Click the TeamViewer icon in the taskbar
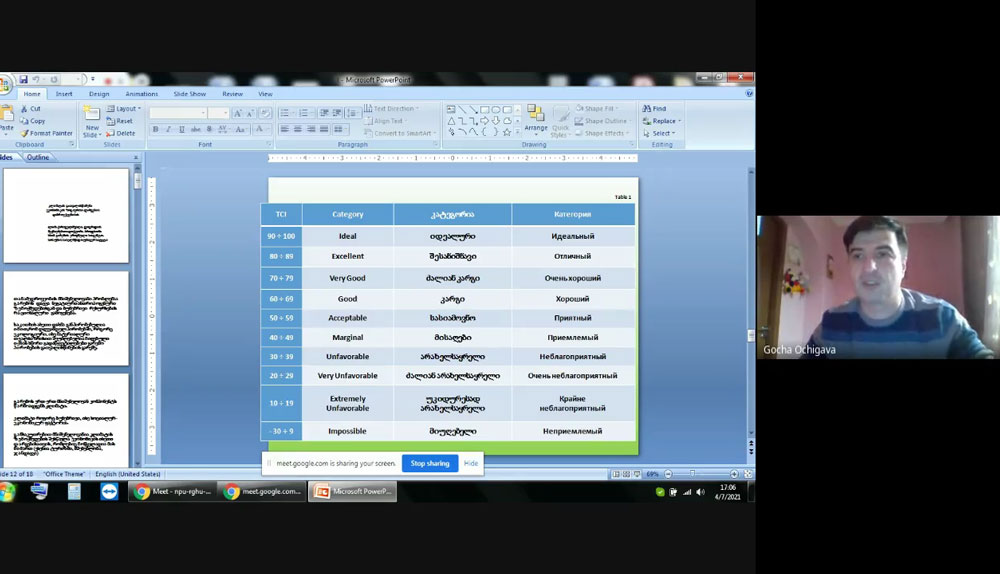This screenshot has width=1000, height=574. (108, 491)
